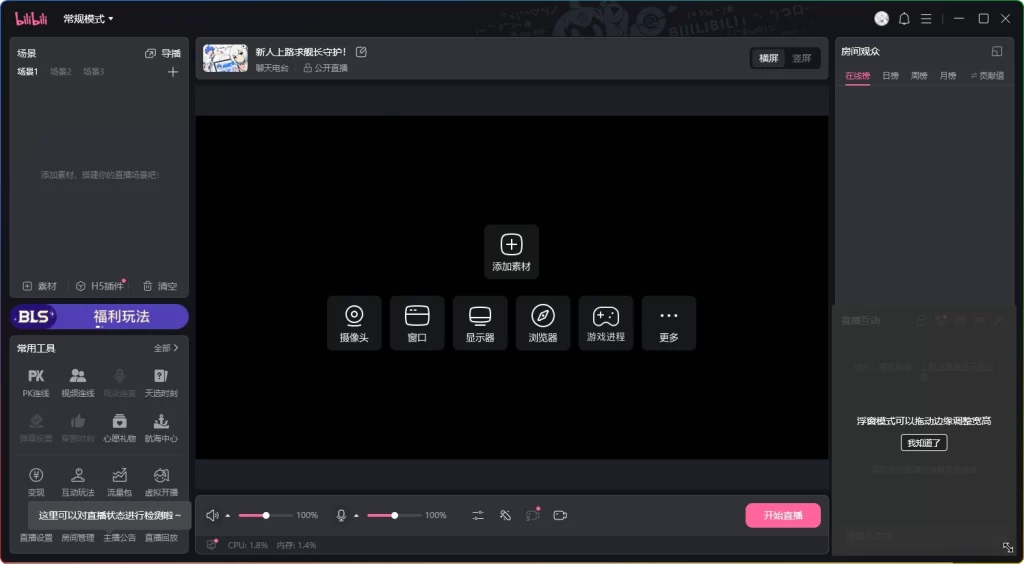Open 流量包 traffic pack tool
1024x564 pixels.
click(120, 482)
